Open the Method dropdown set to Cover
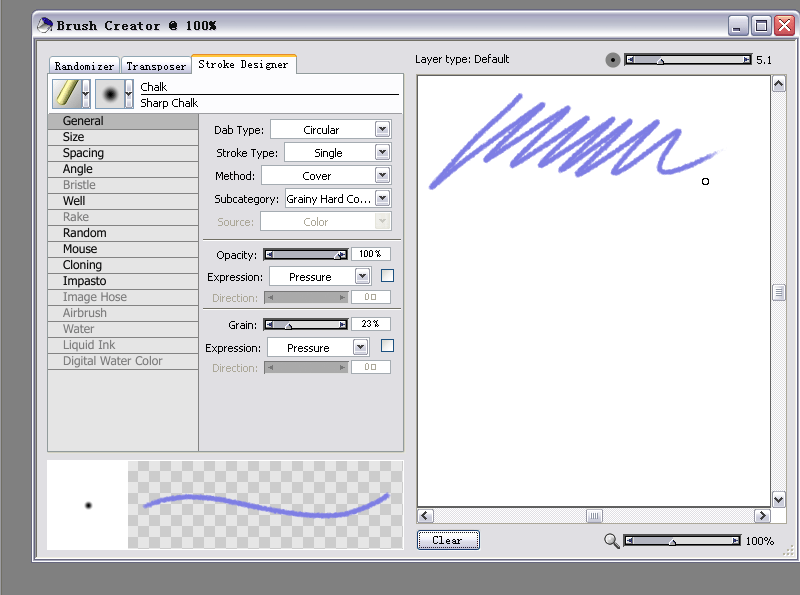The image size is (800, 595). click(x=382, y=175)
